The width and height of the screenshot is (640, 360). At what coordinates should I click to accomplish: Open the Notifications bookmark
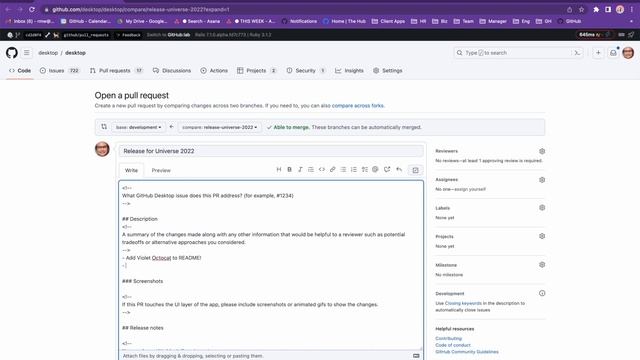300,21
